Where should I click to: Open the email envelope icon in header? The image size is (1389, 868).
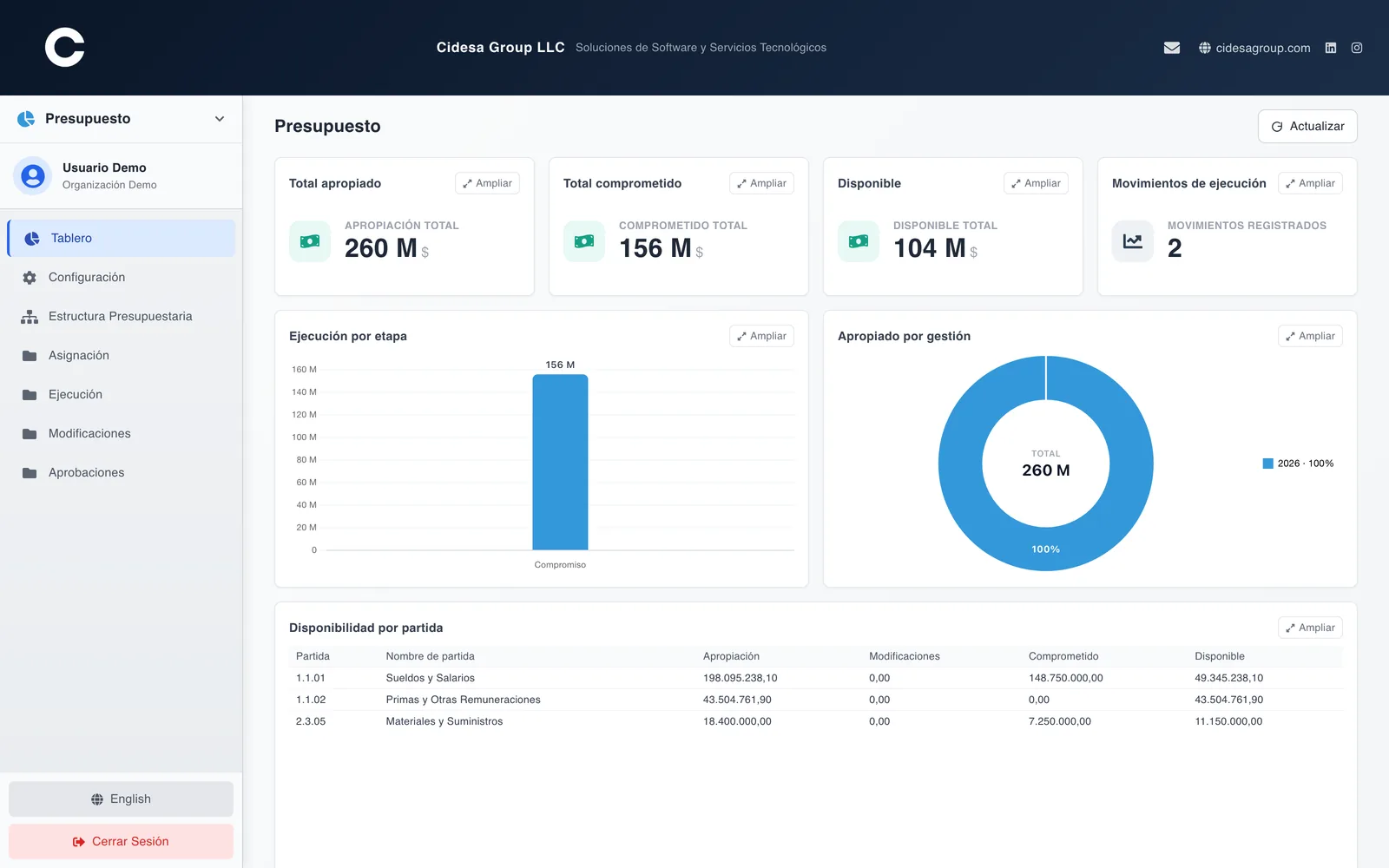click(1172, 48)
